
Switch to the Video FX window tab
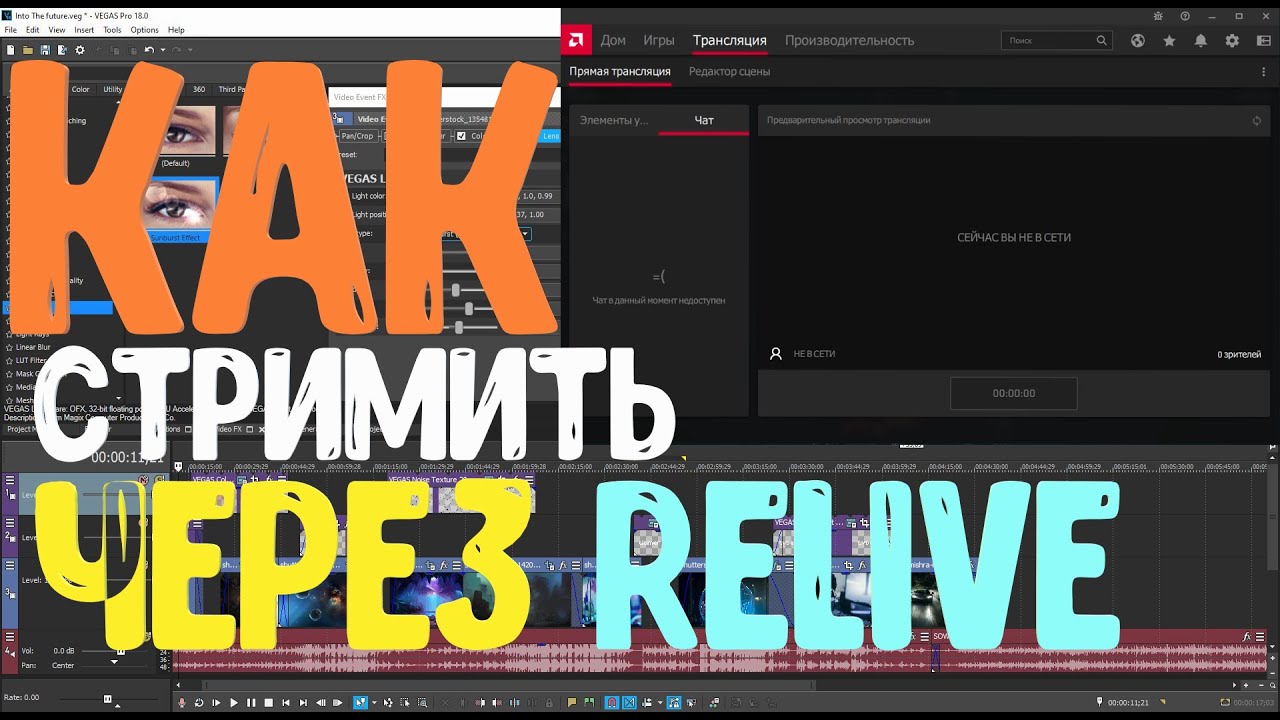230,429
